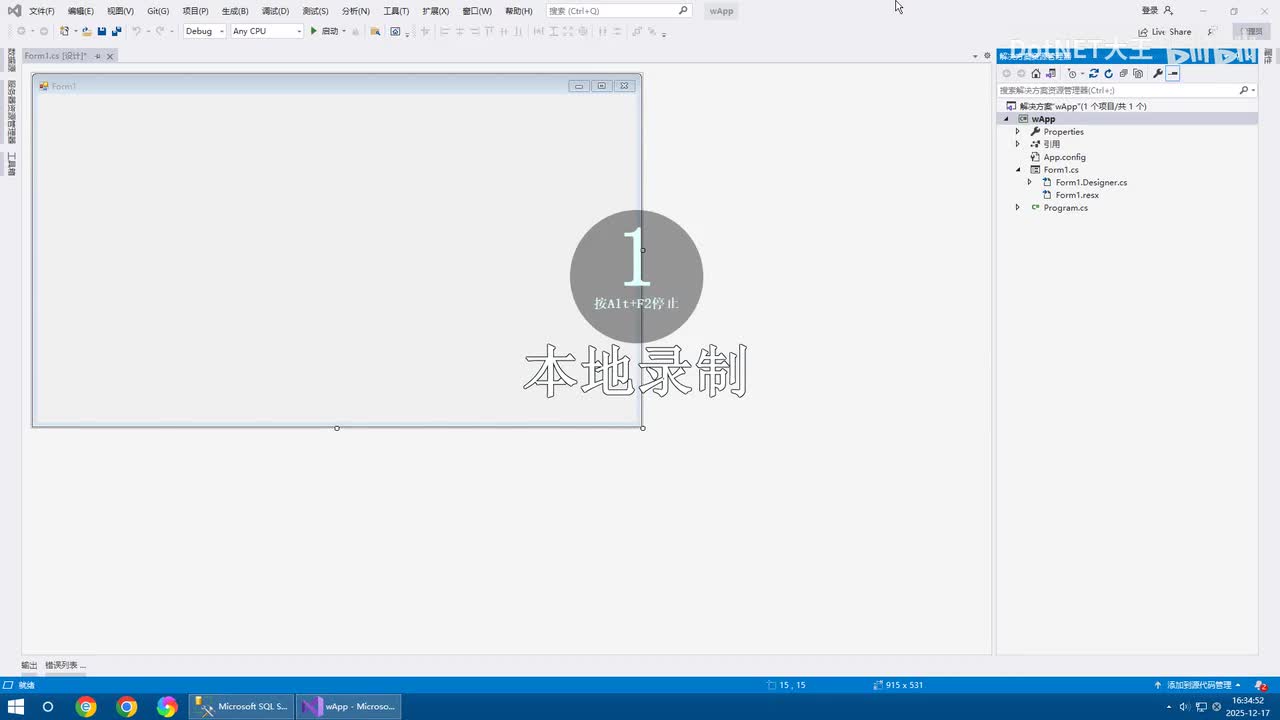Save the current file with the single-floppy icon
The width and height of the screenshot is (1280, 720).
(x=102, y=31)
